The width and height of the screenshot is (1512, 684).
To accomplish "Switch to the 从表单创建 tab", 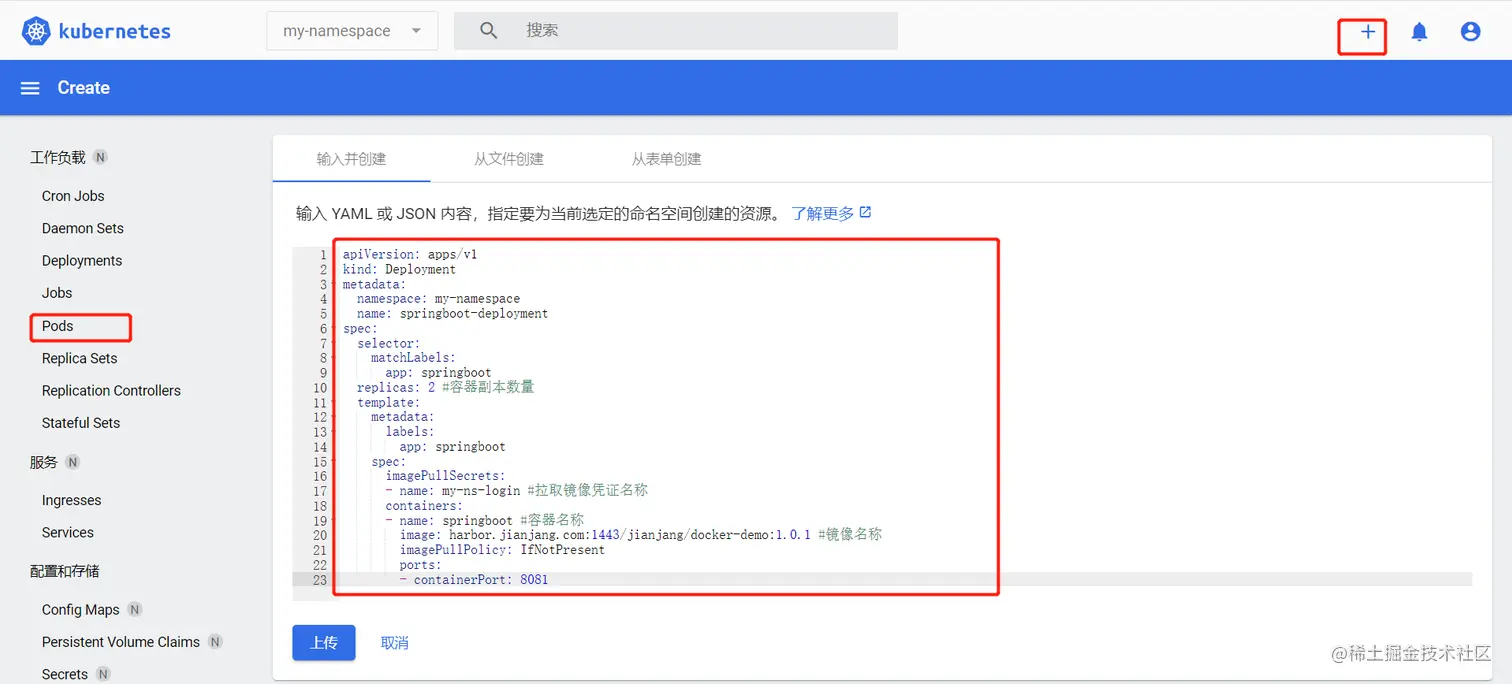I will 666,159.
